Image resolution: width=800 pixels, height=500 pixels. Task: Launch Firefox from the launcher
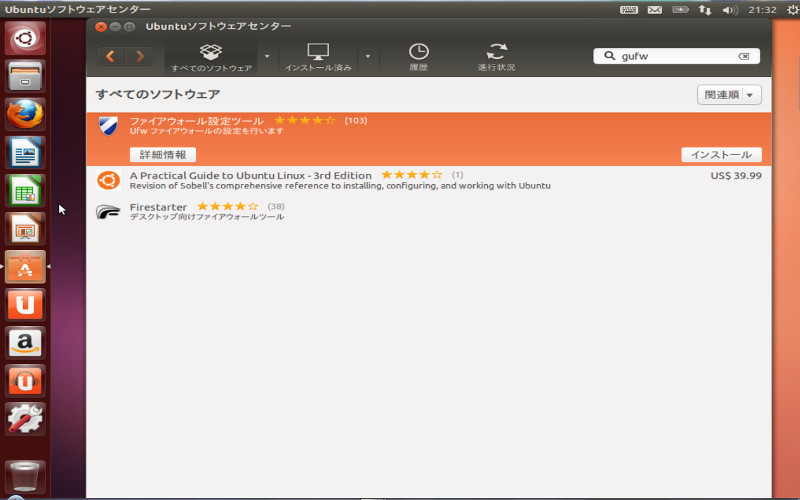(25, 114)
